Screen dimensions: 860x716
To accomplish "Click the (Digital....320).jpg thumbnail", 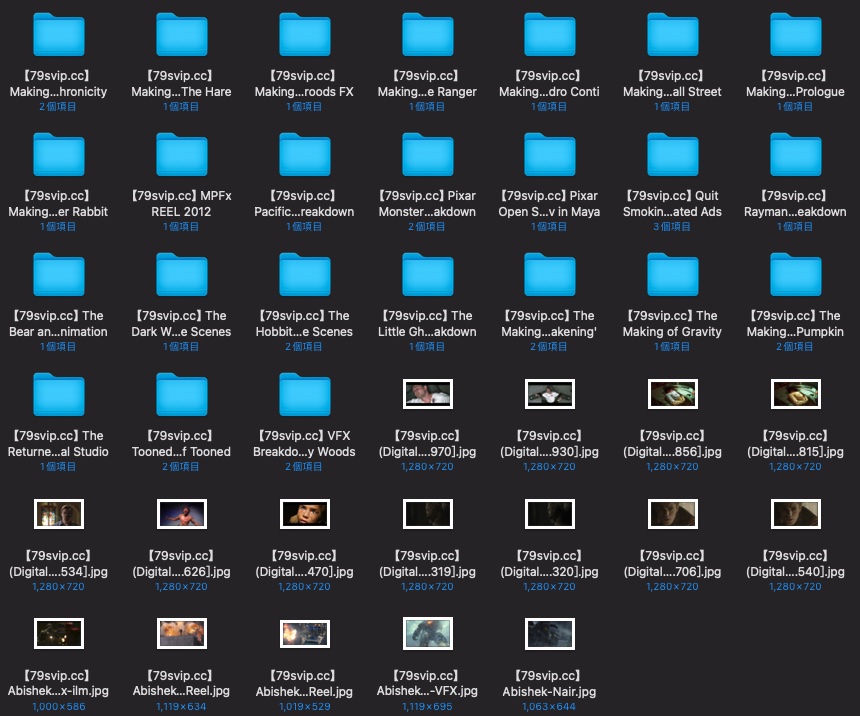I will pos(550,514).
